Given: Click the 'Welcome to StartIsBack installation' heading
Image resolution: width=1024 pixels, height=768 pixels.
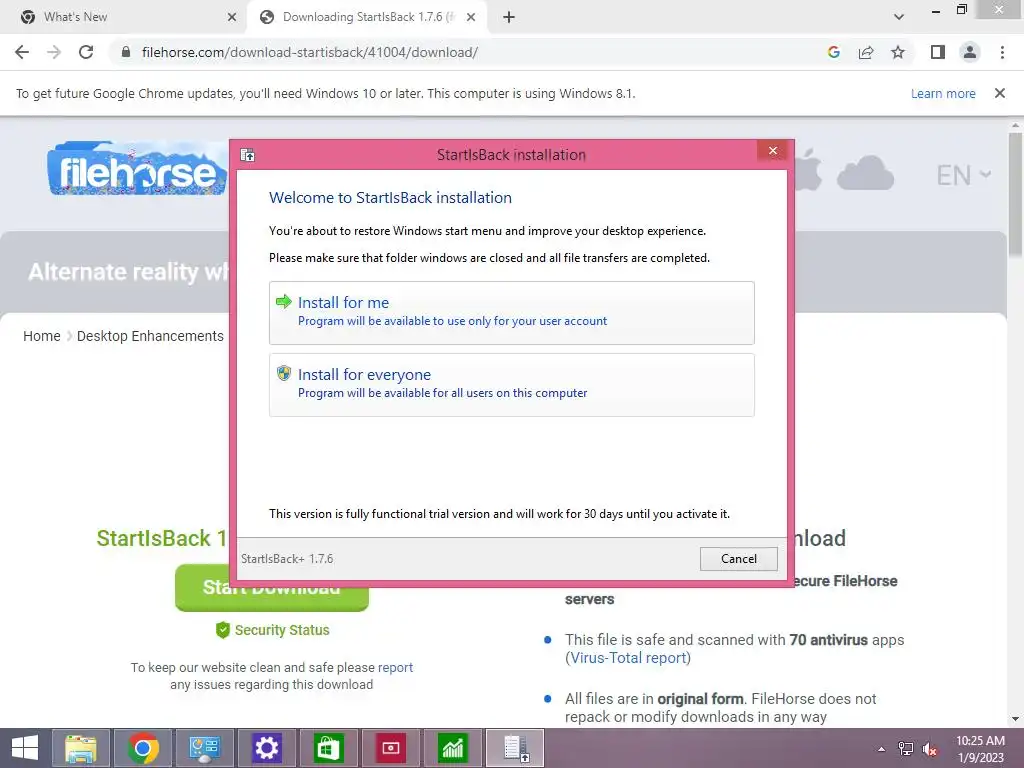Looking at the screenshot, I should coord(391,198).
